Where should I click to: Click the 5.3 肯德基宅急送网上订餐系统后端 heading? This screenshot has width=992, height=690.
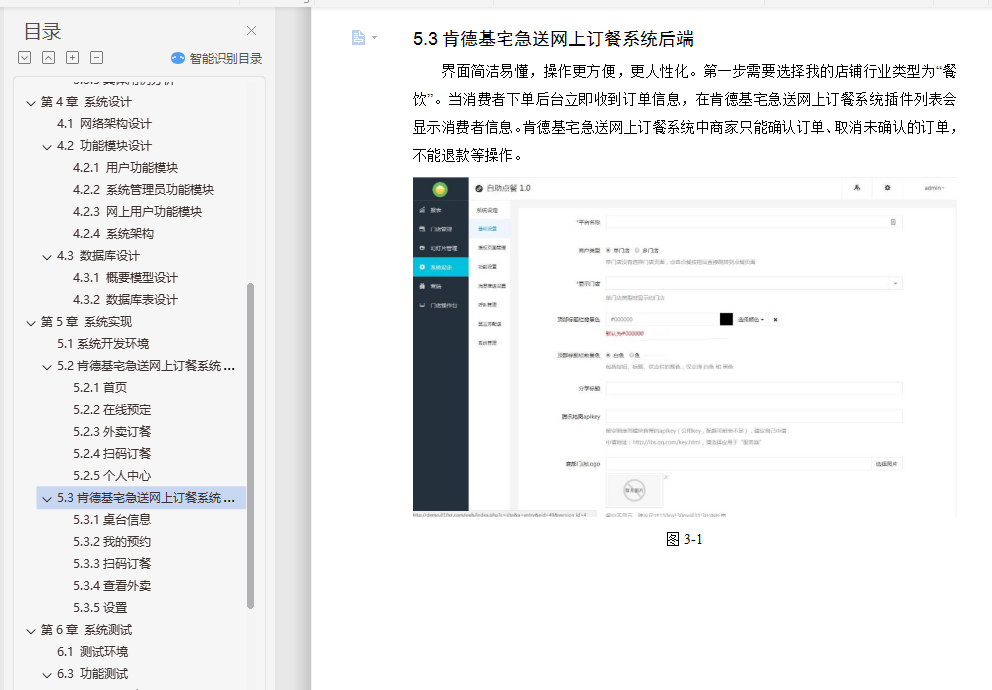553,39
